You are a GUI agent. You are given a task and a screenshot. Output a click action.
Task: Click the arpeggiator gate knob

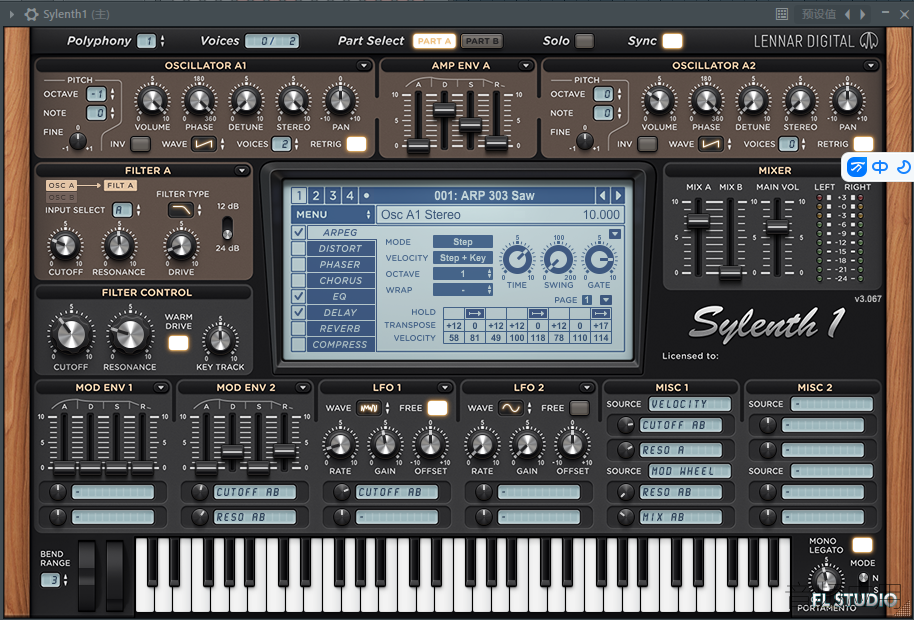click(x=599, y=260)
